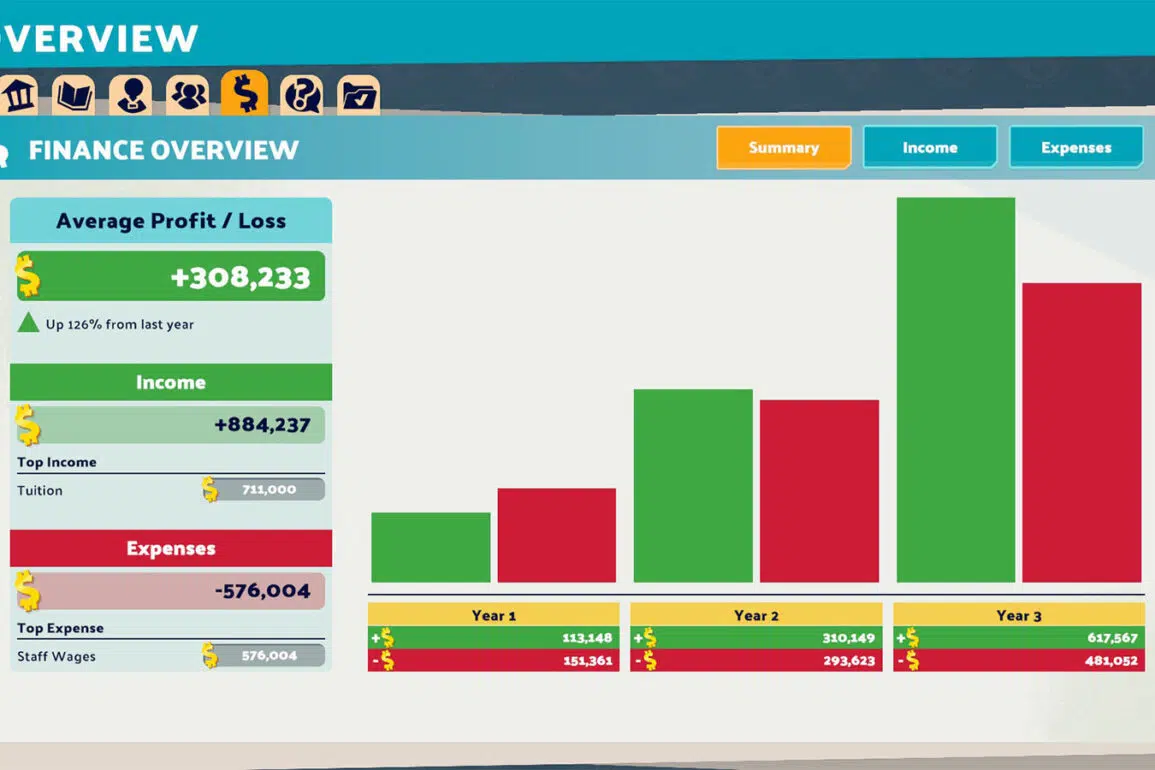Image resolution: width=1155 pixels, height=770 pixels.
Task: Click the red Expenses section header
Action: click(x=171, y=548)
